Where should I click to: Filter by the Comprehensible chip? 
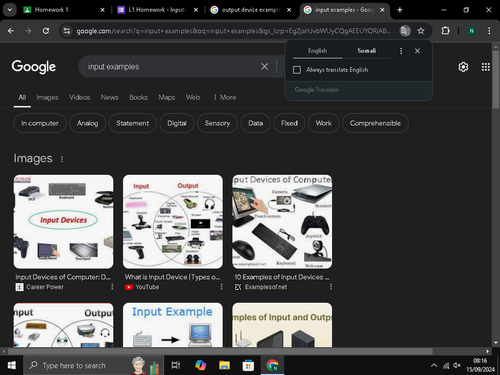tap(375, 123)
